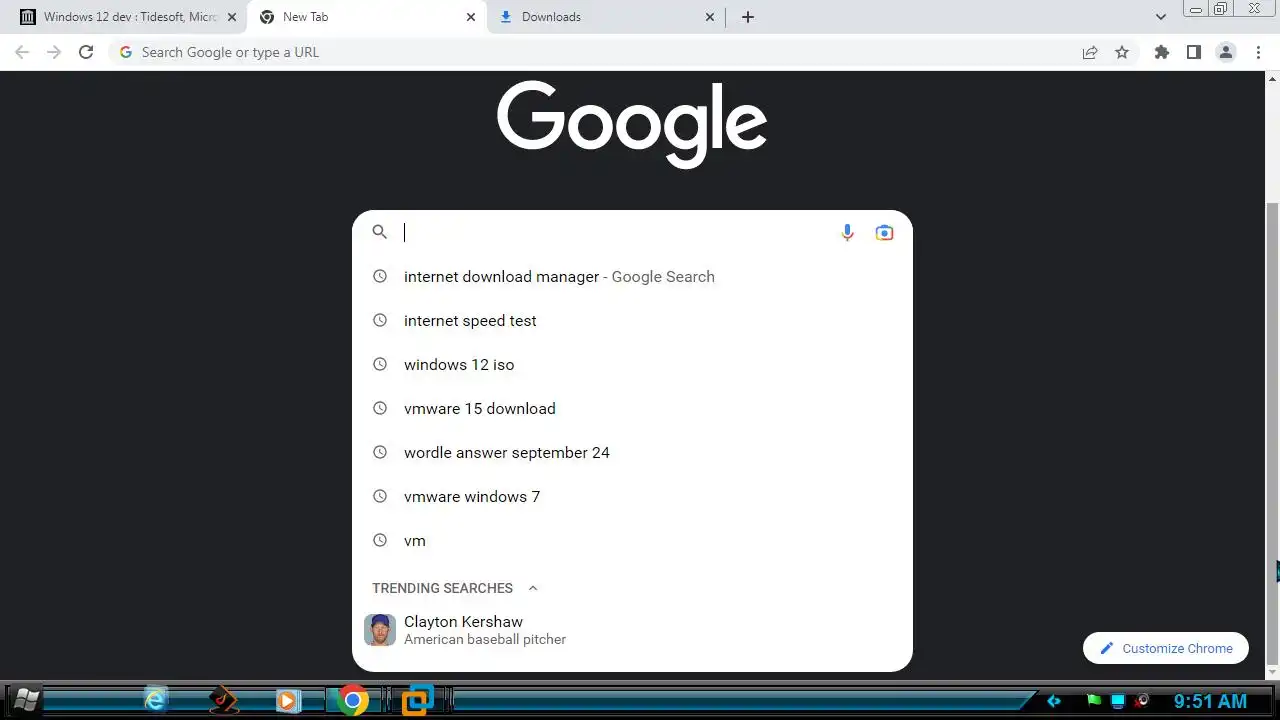1280x720 pixels.
Task: Toggle the Chrome side panel icon
Action: tap(1193, 52)
